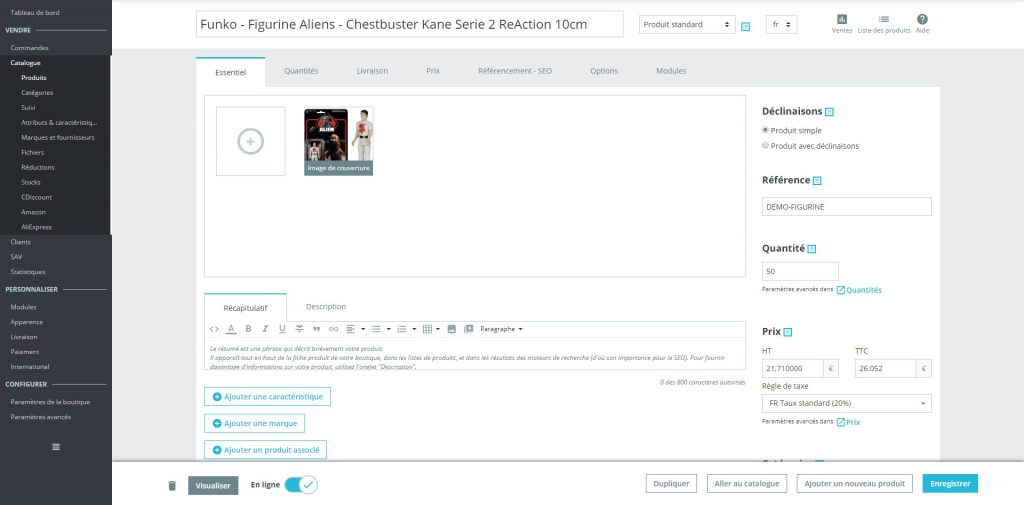Click Ajouter une marque button

[255, 423]
